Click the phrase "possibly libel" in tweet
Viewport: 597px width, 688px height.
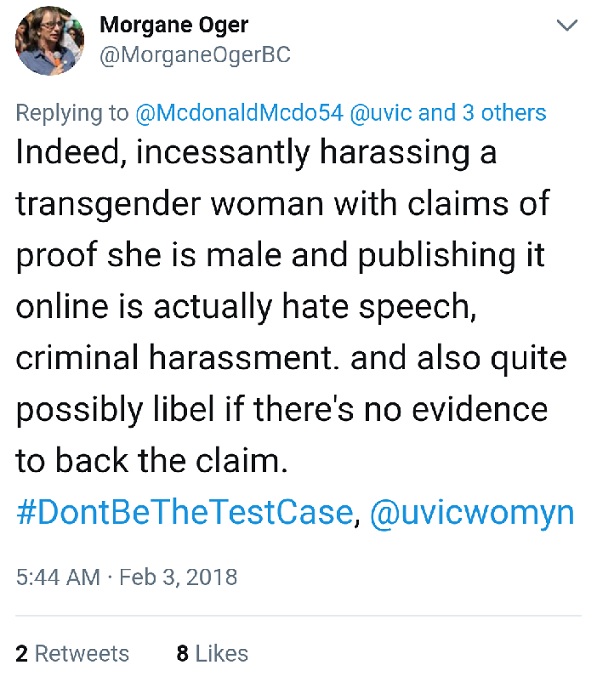tap(115, 410)
